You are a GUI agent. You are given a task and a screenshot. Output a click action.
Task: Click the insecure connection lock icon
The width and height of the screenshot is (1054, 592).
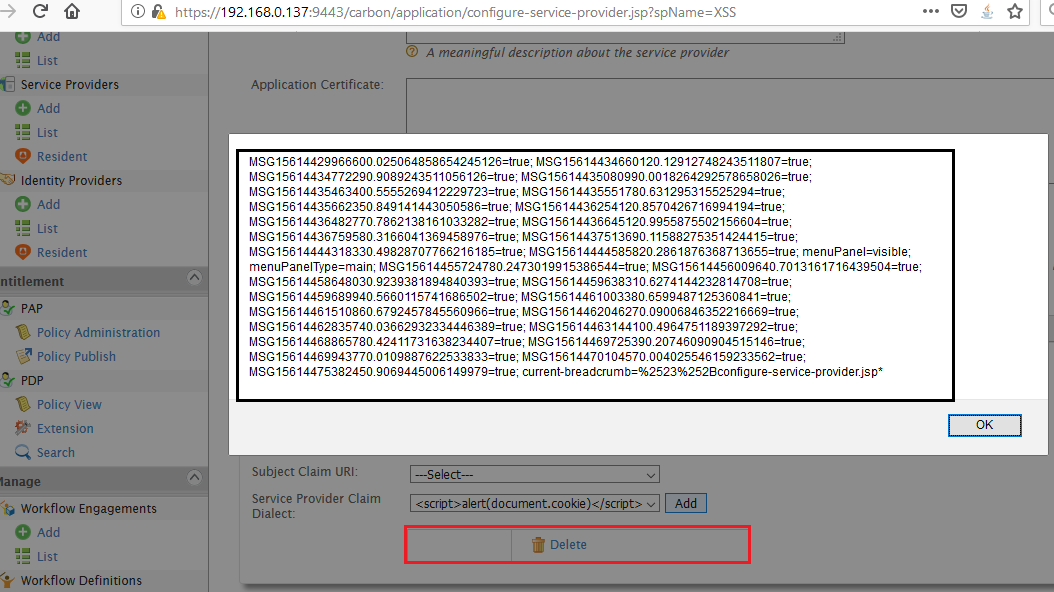[159, 11]
